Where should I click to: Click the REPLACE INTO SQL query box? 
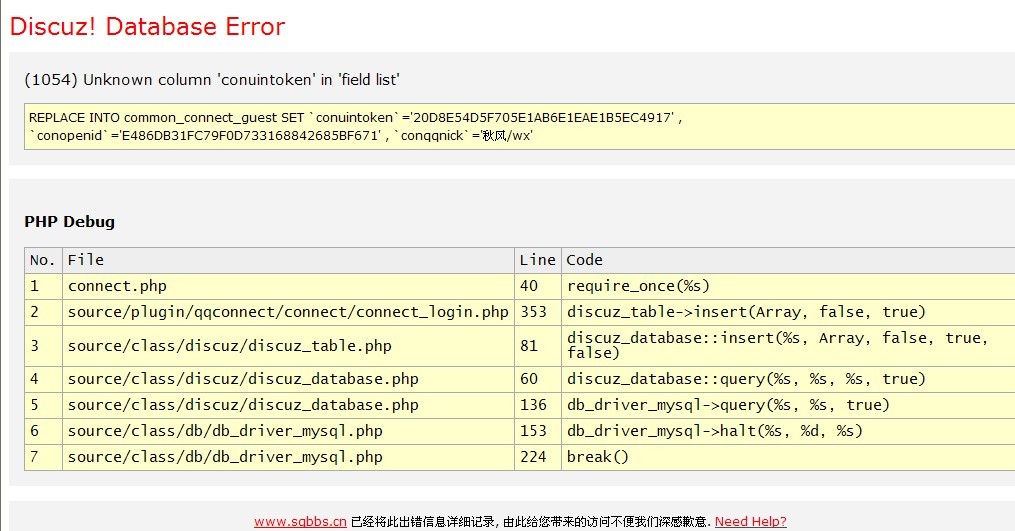518,126
